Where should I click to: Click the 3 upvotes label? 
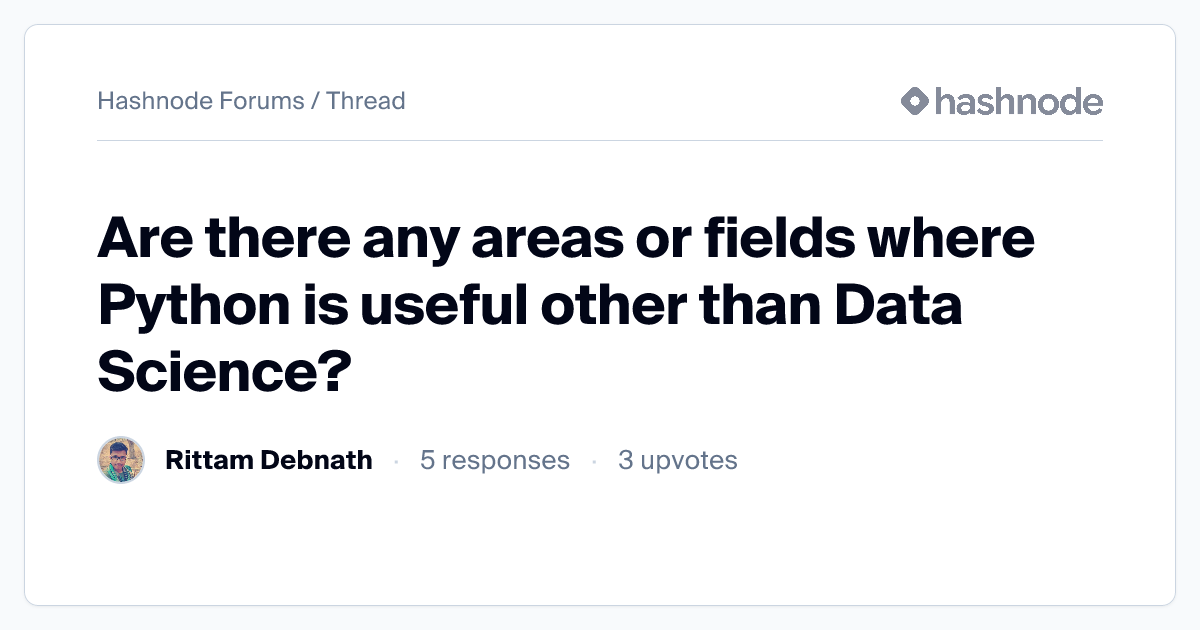[x=677, y=460]
